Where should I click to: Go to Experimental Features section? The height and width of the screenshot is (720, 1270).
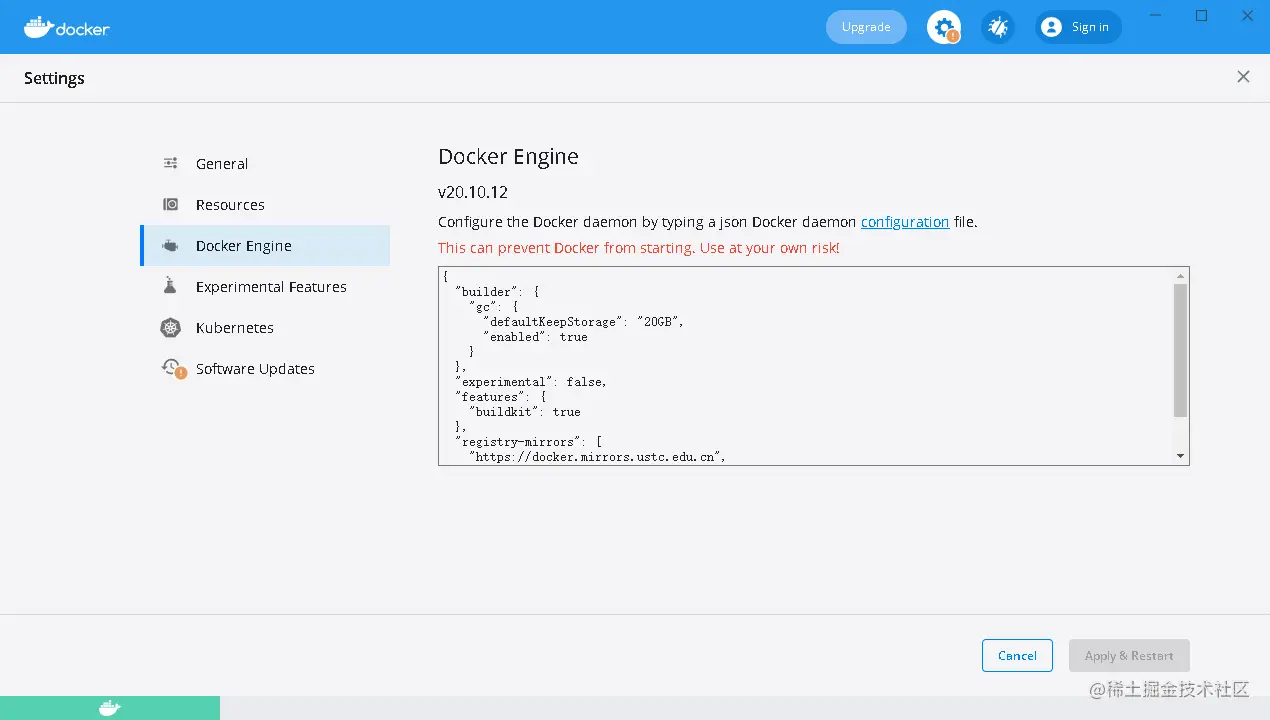pyautogui.click(x=265, y=286)
